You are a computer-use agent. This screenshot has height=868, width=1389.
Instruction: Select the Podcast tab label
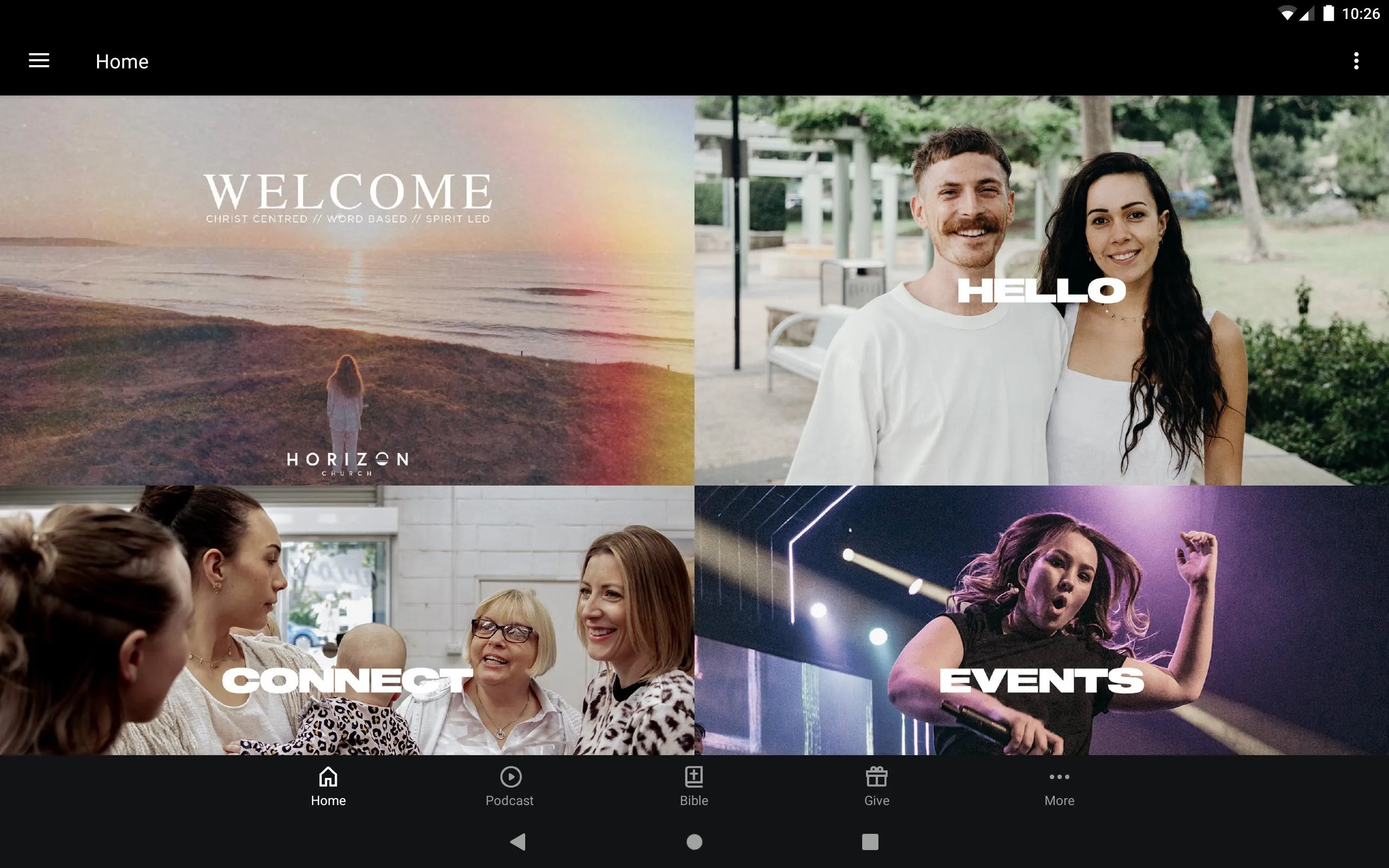[510, 800]
